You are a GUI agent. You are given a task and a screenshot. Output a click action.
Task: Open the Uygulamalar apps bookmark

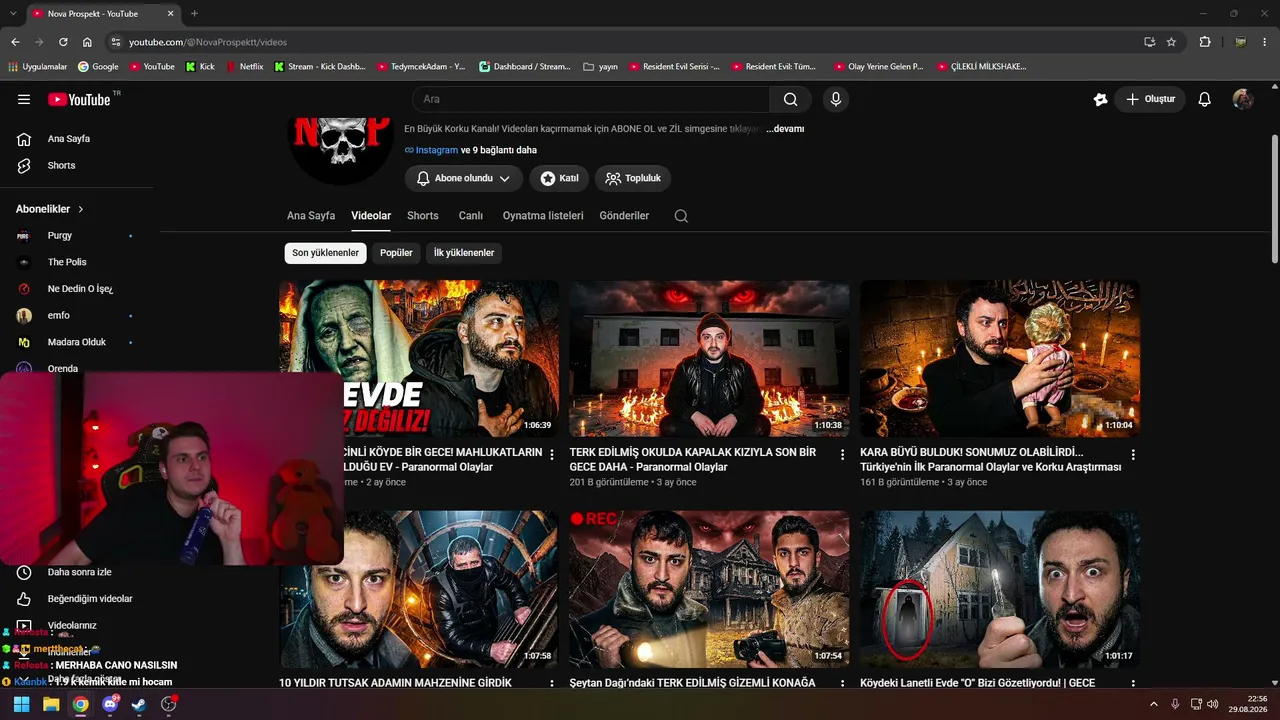(37, 67)
